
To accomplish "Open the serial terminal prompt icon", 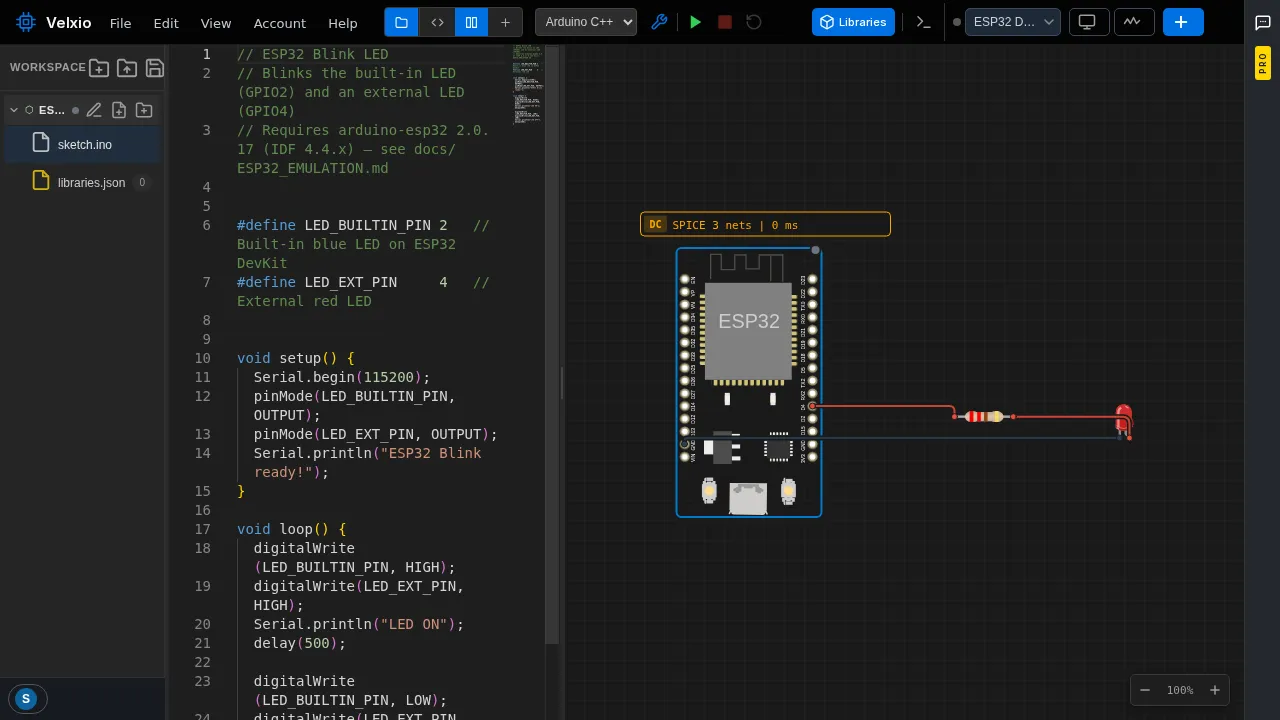I will point(924,22).
